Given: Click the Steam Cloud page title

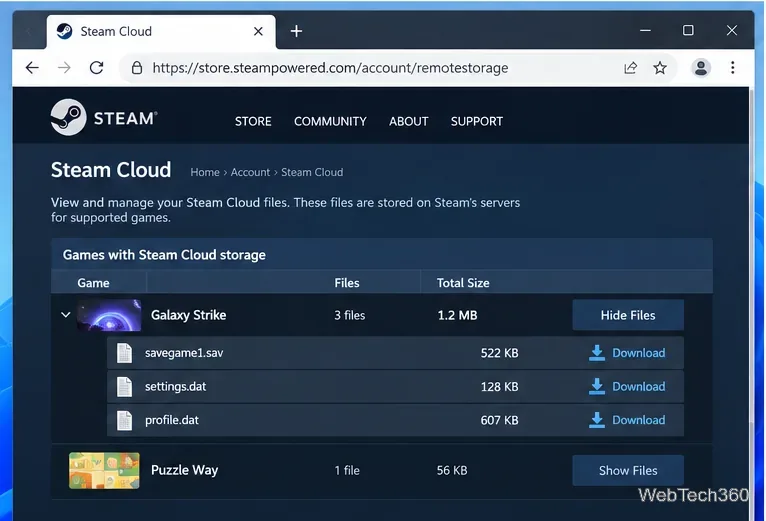Looking at the screenshot, I should (111, 170).
